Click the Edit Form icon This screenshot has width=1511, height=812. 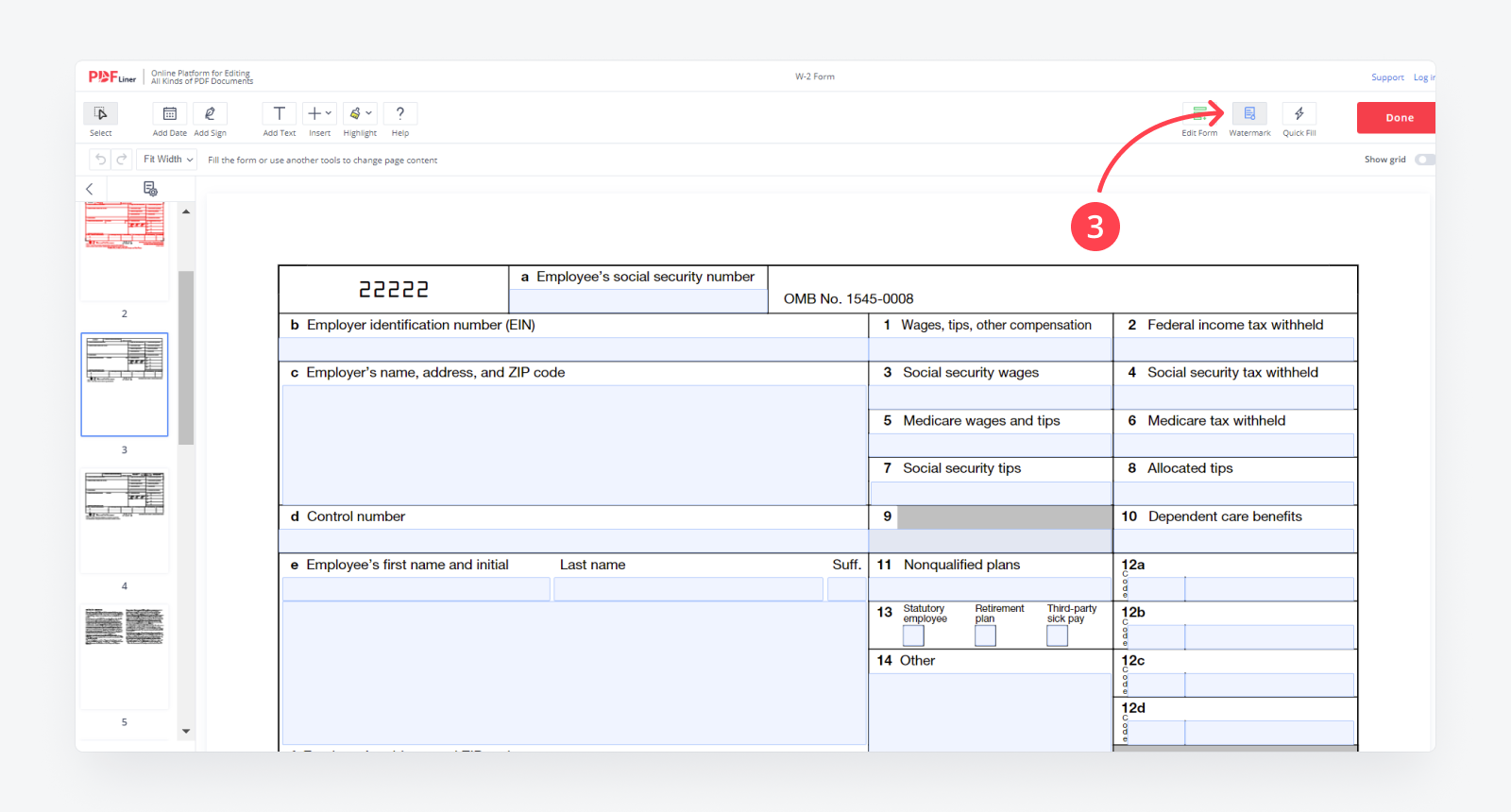tap(1199, 114)
